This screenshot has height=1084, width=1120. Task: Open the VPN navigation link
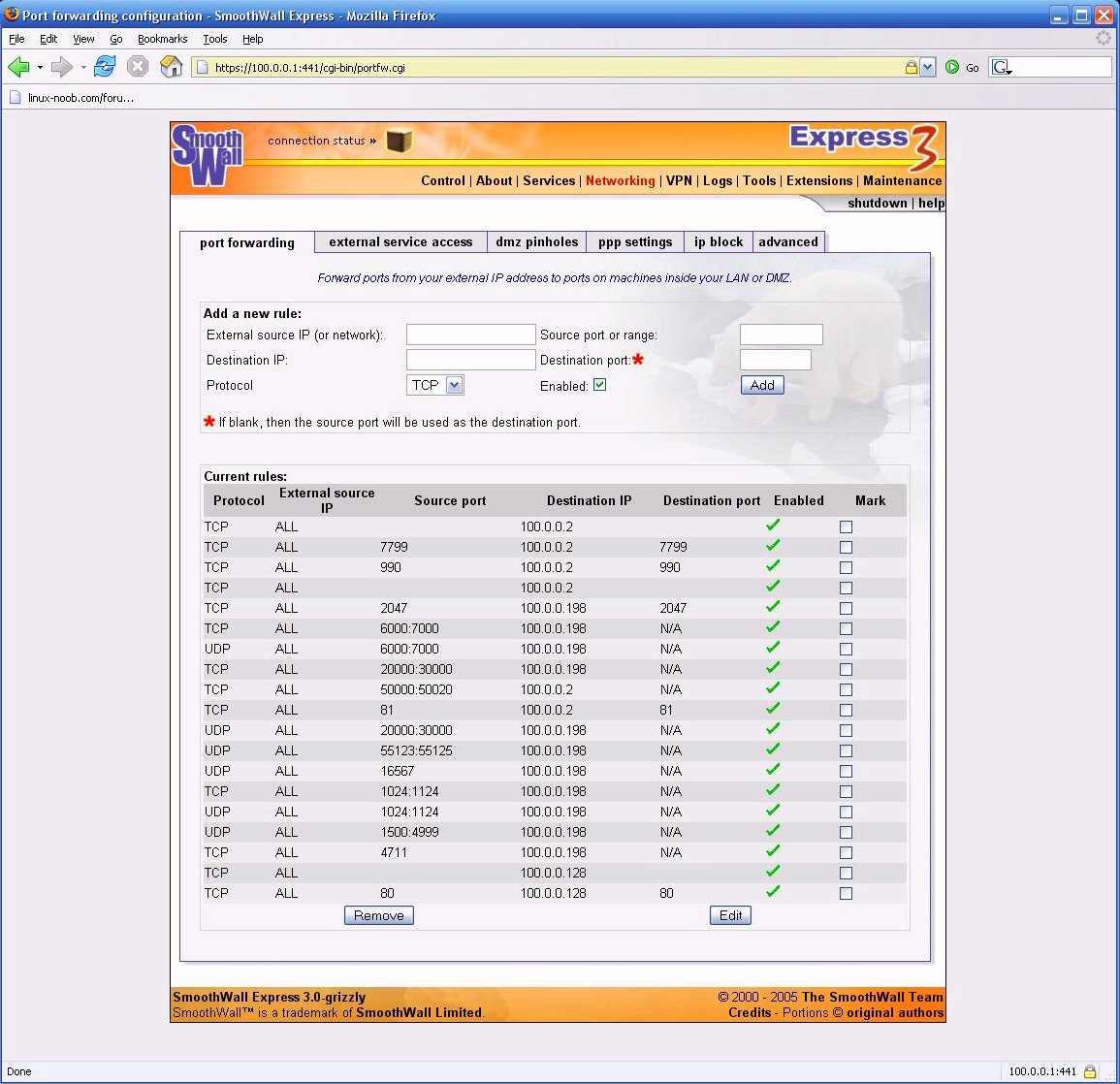pyautogui.click(x=680, y=180)
